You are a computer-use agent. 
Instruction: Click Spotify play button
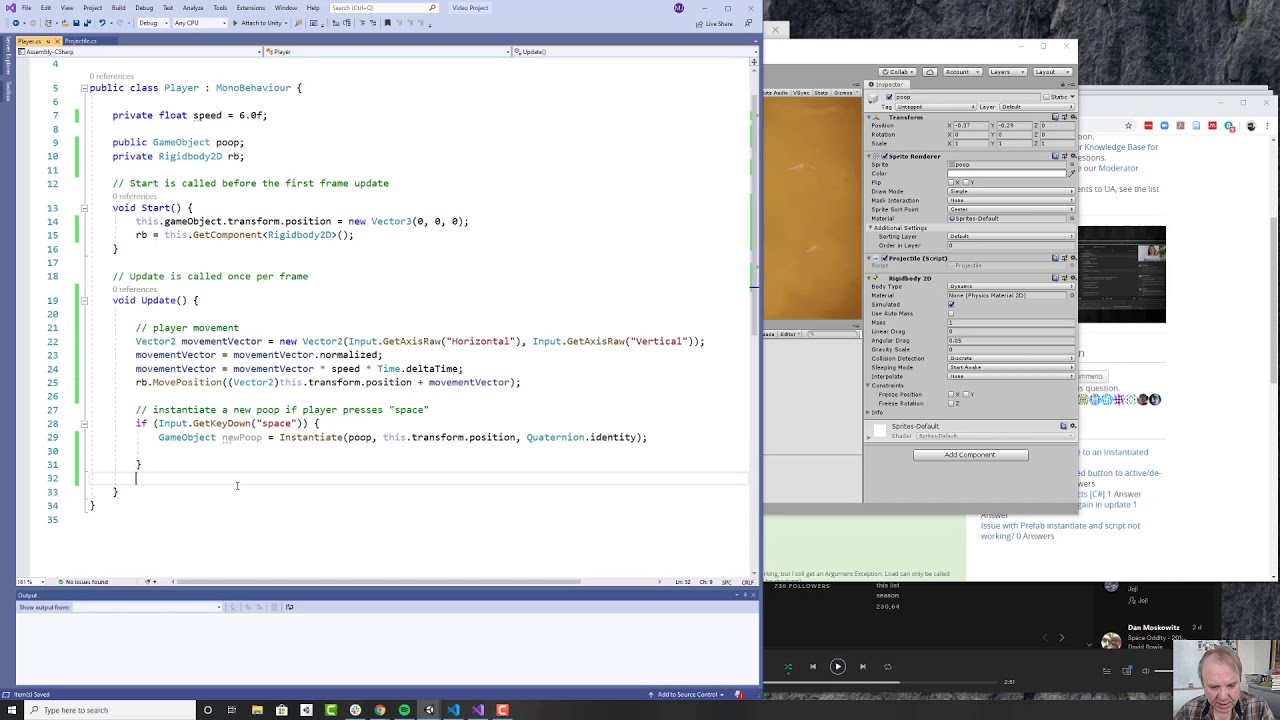[838, 666]
